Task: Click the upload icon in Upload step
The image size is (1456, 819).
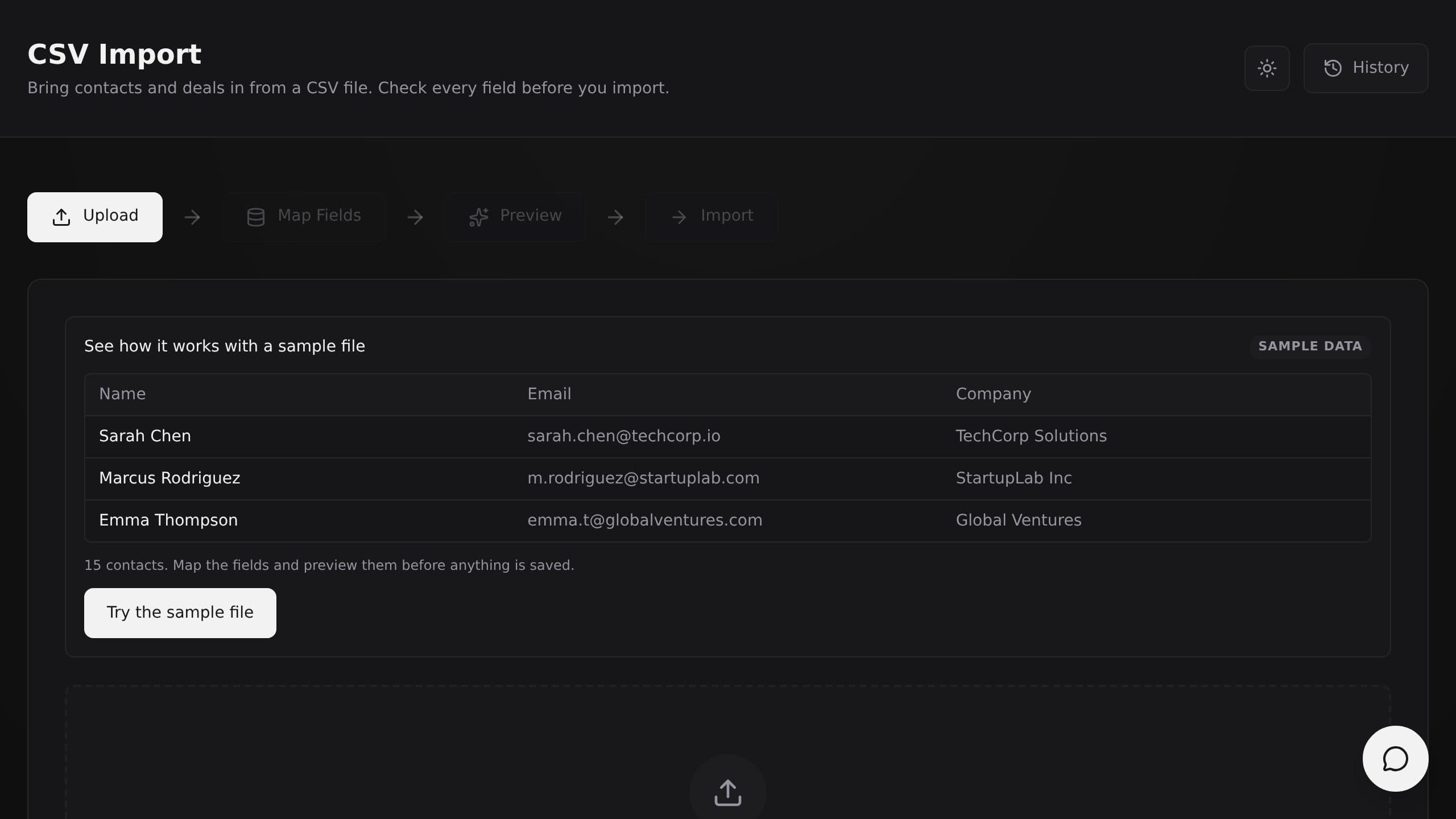Action: point(61,217)
